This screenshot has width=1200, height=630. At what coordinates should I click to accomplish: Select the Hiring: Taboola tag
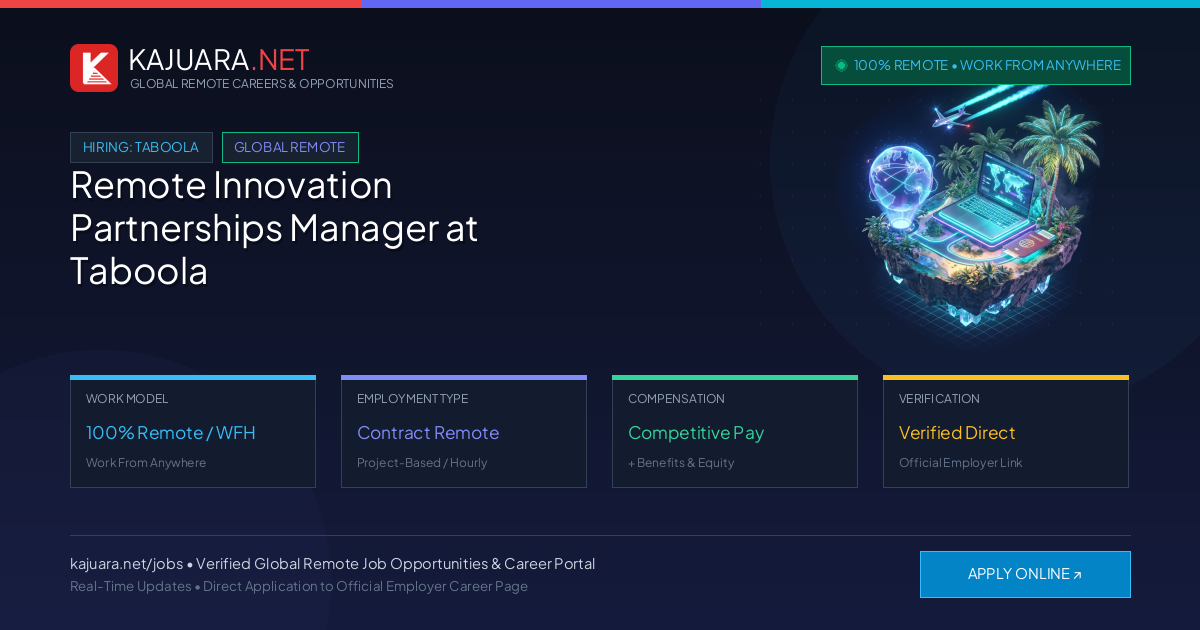click(141, 147)
